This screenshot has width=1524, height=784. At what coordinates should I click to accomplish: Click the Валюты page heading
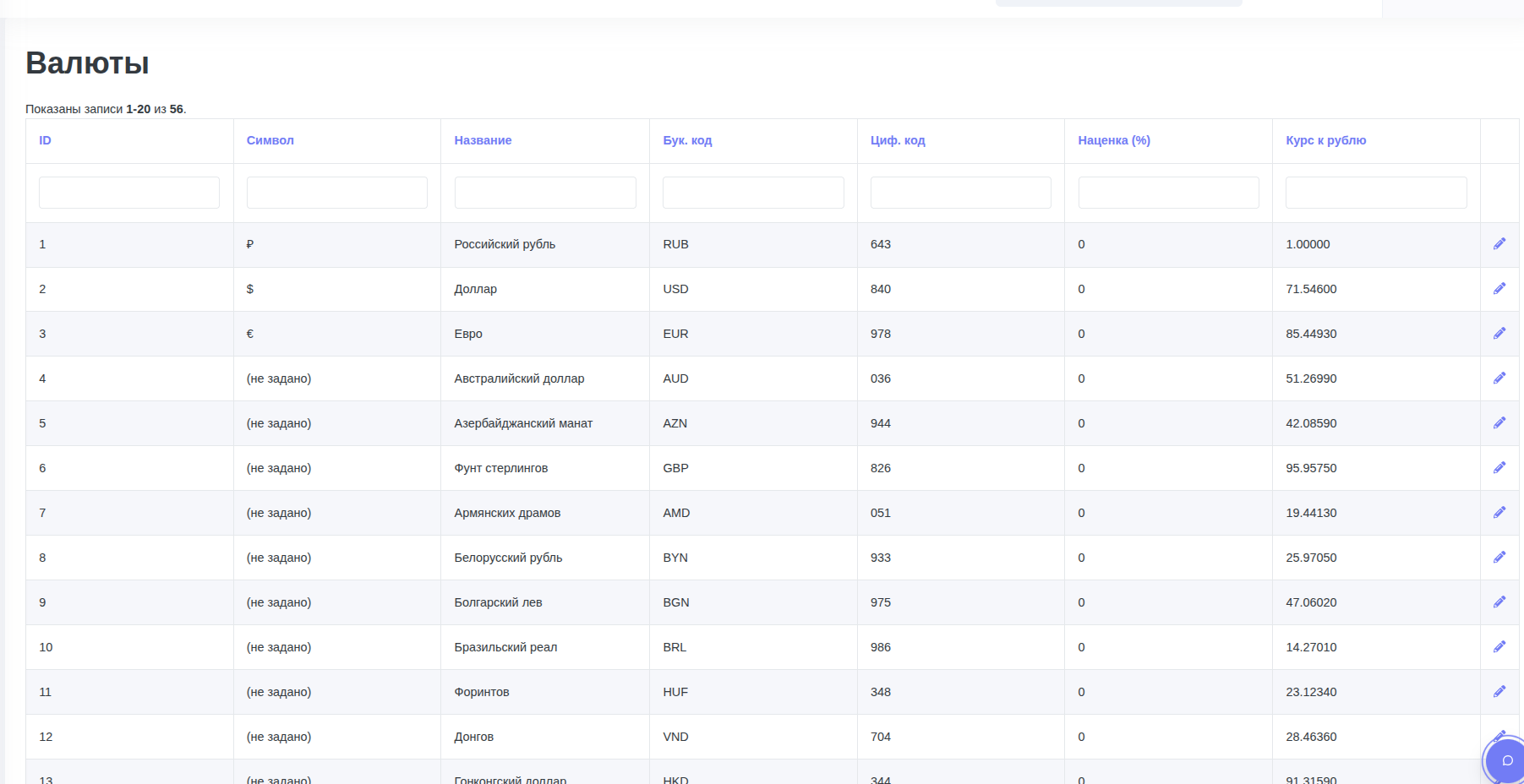[87, 63]
